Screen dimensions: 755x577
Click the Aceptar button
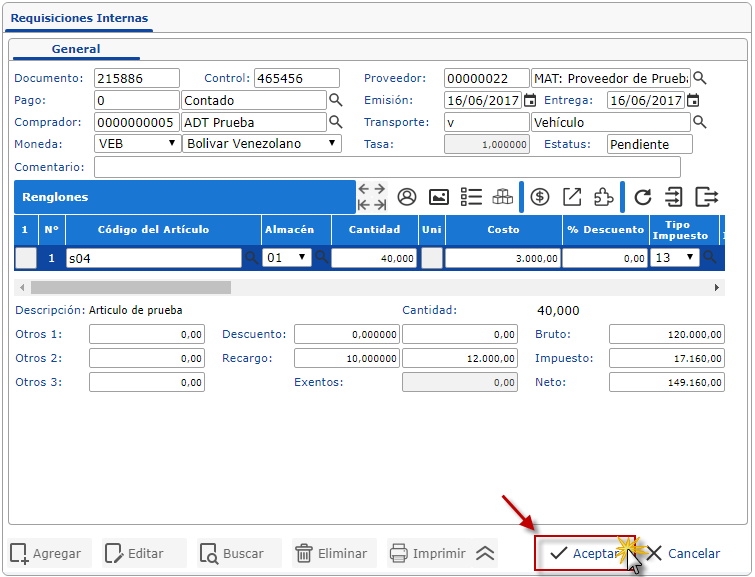[585, 553]
